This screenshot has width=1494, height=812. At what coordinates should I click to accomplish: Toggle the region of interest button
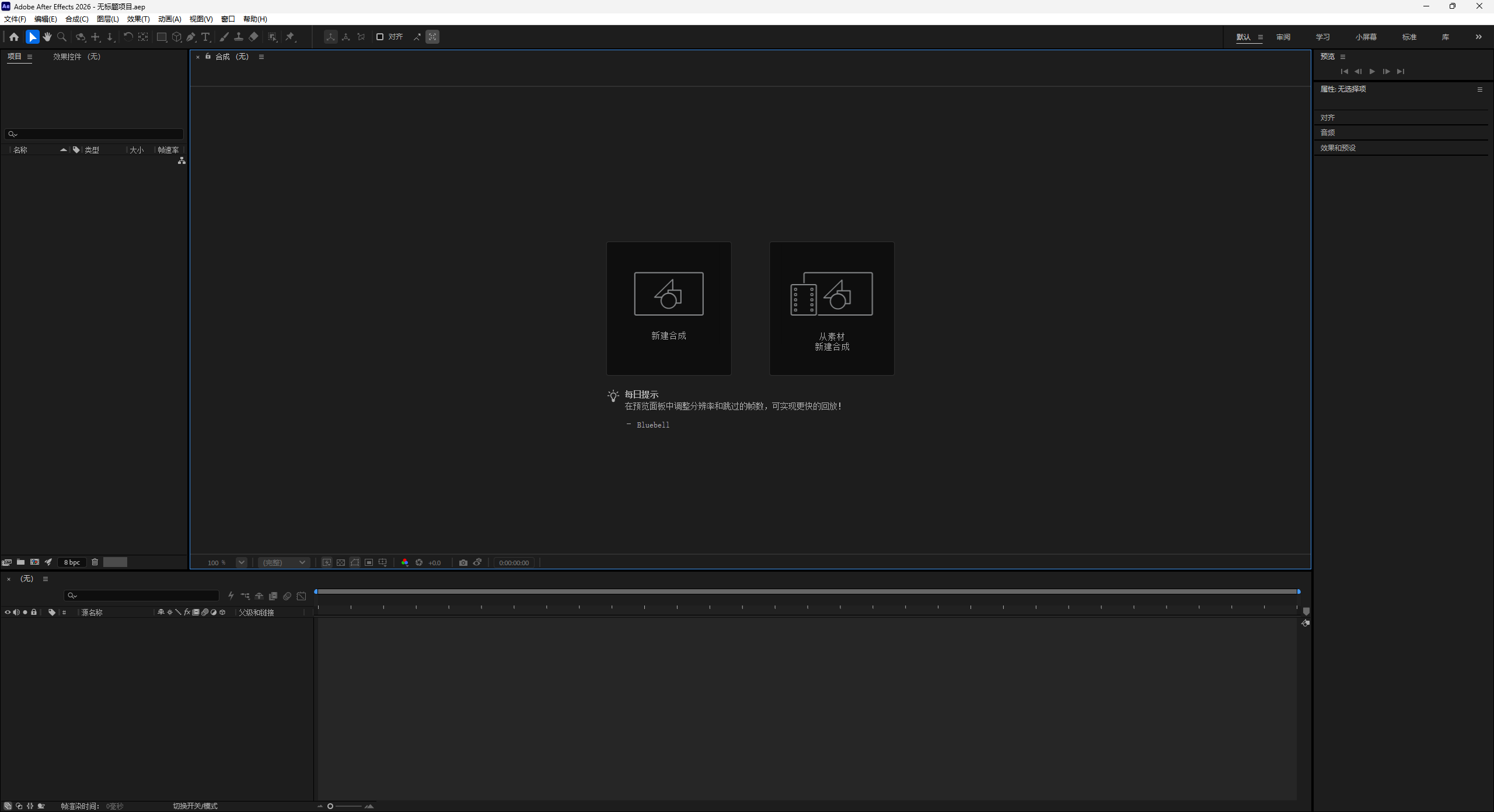pyautogui.click(x=369, y=563)
